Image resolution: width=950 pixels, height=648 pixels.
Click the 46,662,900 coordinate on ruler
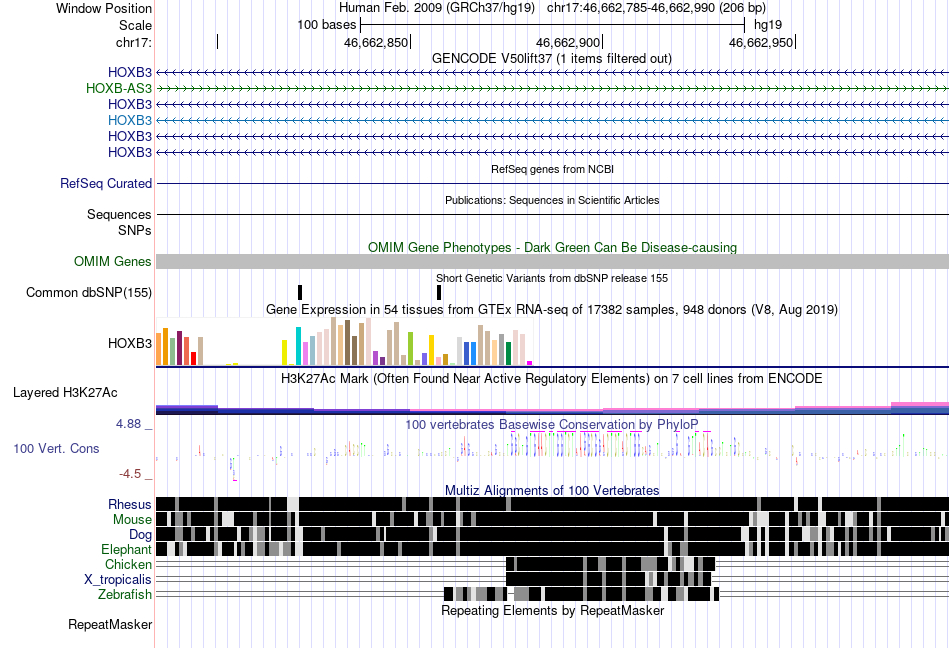tap(568, 42)
